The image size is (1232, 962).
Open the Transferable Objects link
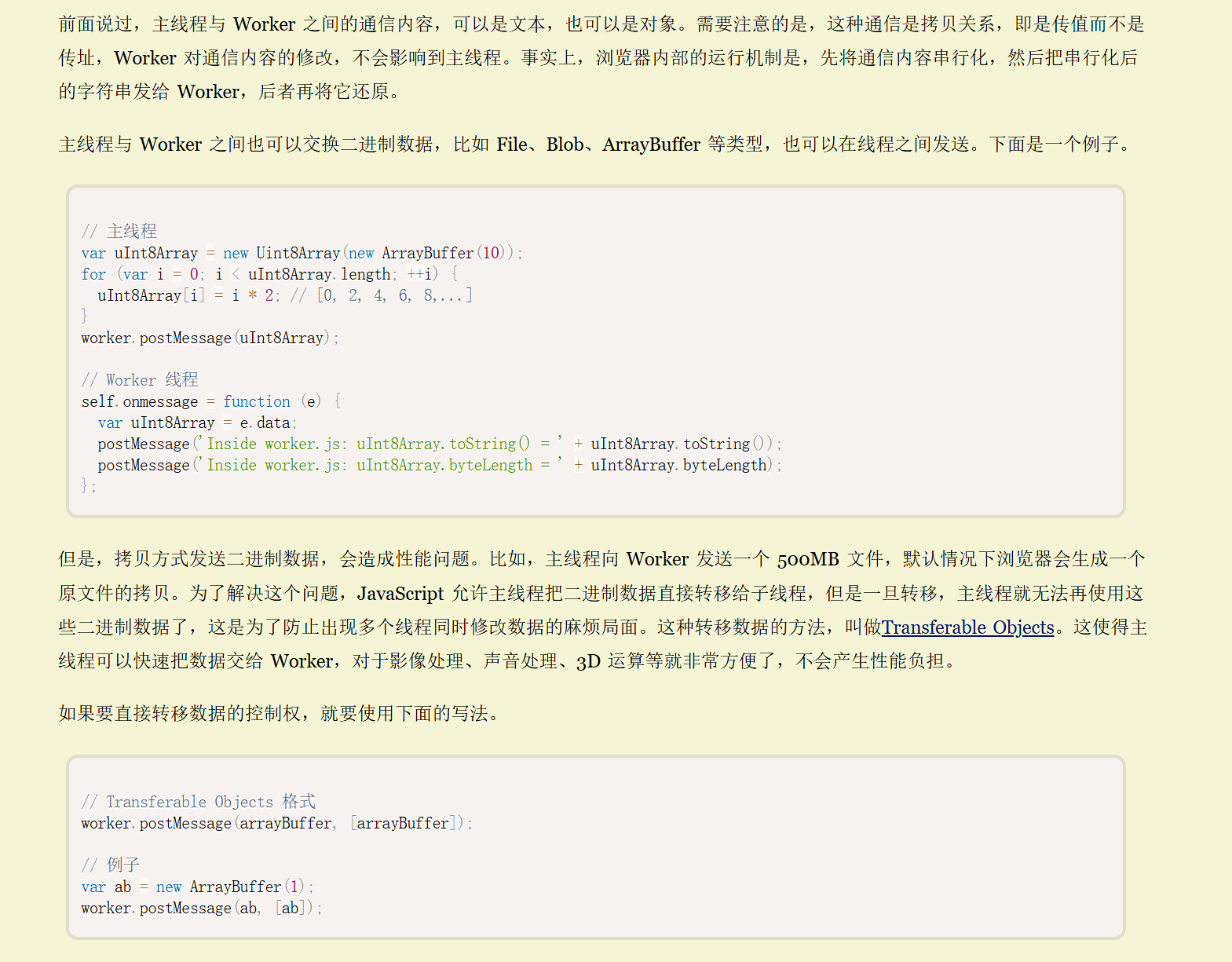click(967, 627)
